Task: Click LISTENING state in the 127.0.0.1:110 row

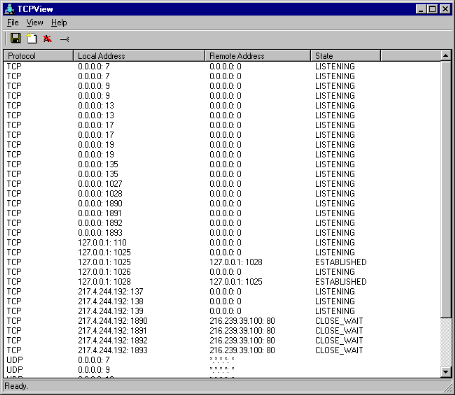Action: coord(335,242)
